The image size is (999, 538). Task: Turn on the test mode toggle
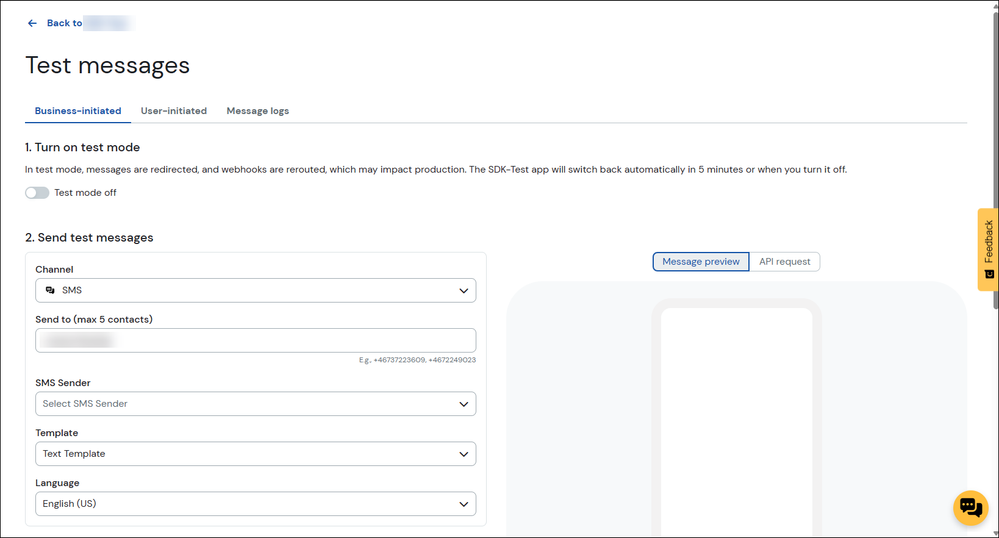click(37, 193)
